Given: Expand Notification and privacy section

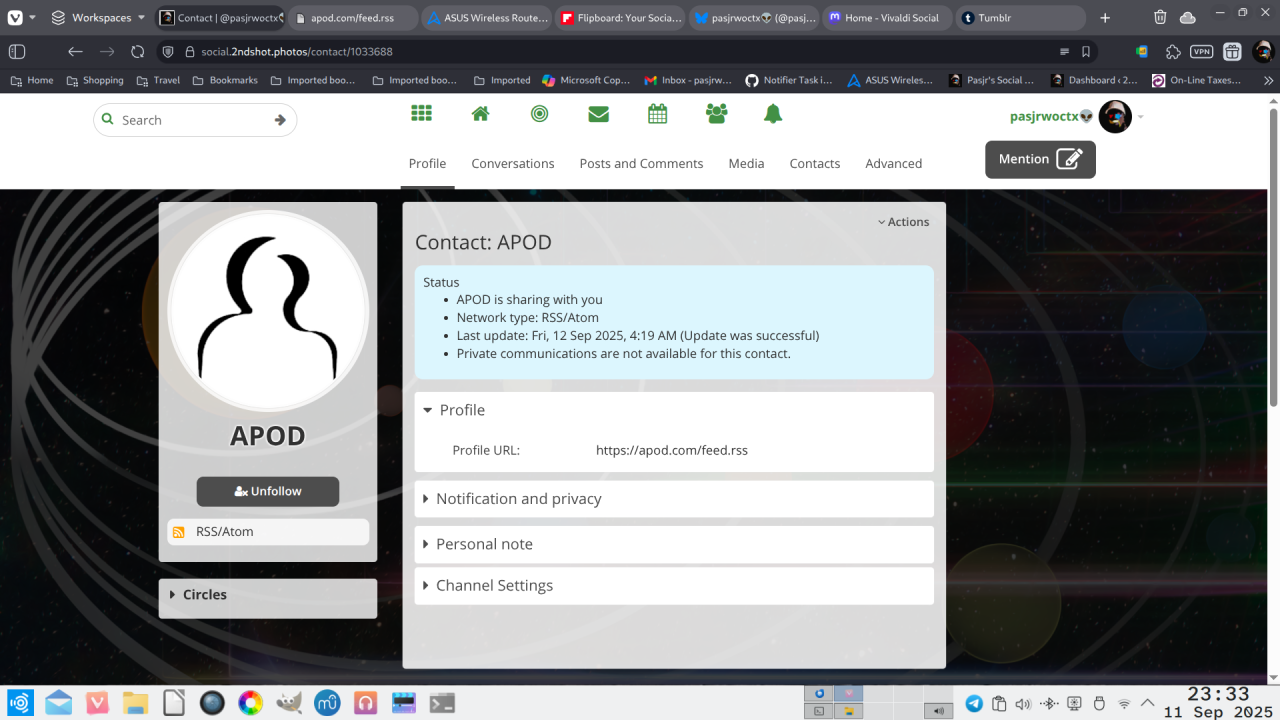Looking at the screenshot, I should tap(517, 499).
